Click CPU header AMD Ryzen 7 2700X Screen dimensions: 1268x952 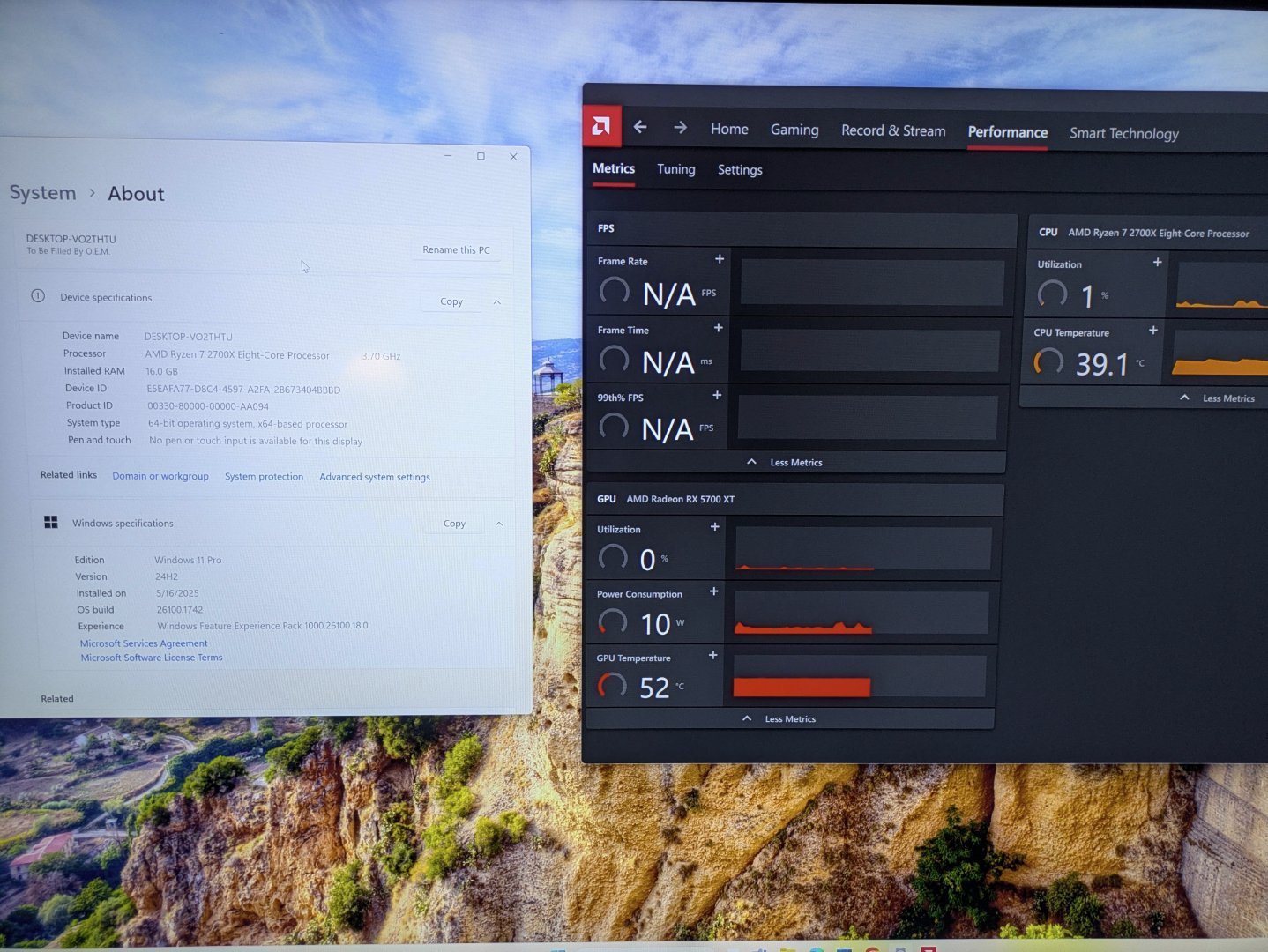[x=1159, y=233]
